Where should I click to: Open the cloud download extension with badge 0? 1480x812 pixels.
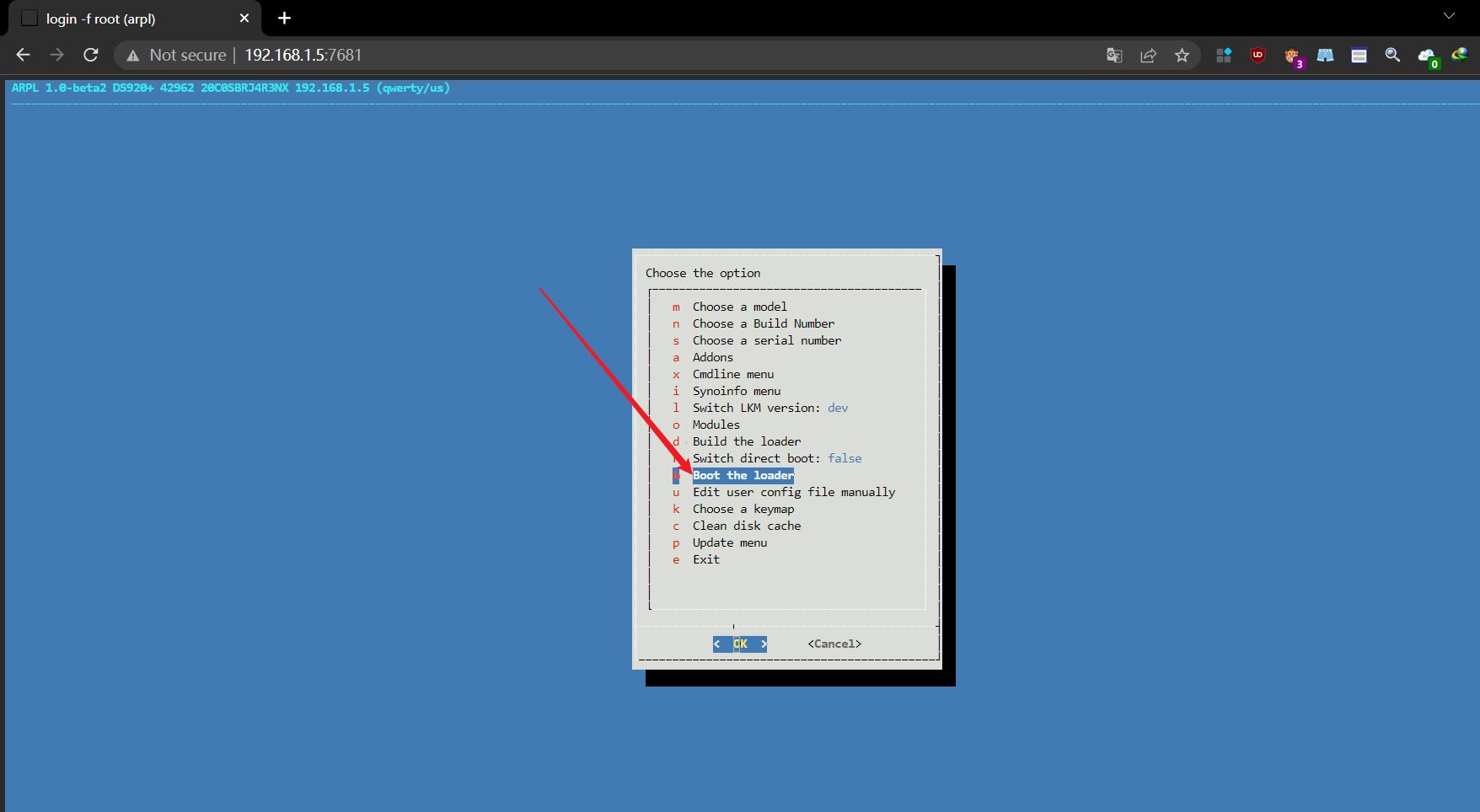(1427, 56)
